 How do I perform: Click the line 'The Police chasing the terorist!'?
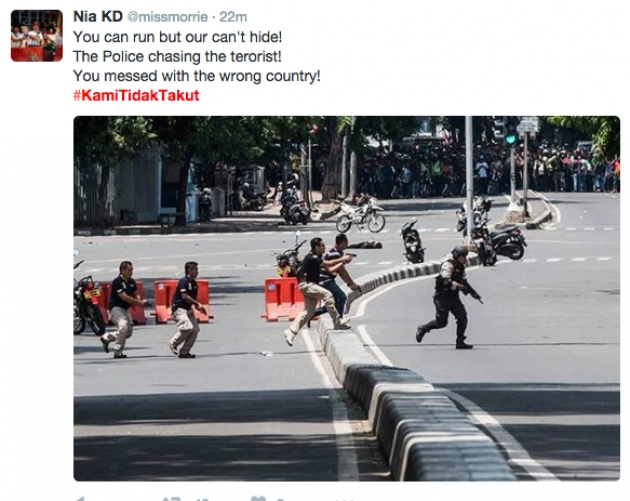177,56
